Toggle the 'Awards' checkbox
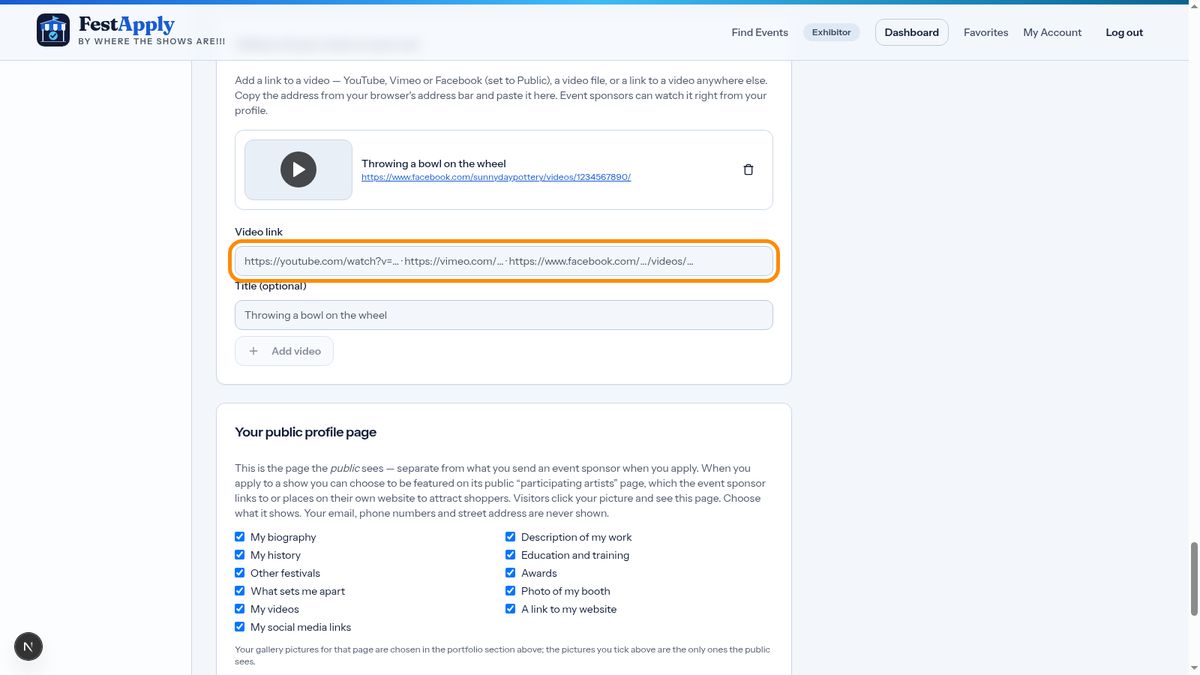 point(510,573)
